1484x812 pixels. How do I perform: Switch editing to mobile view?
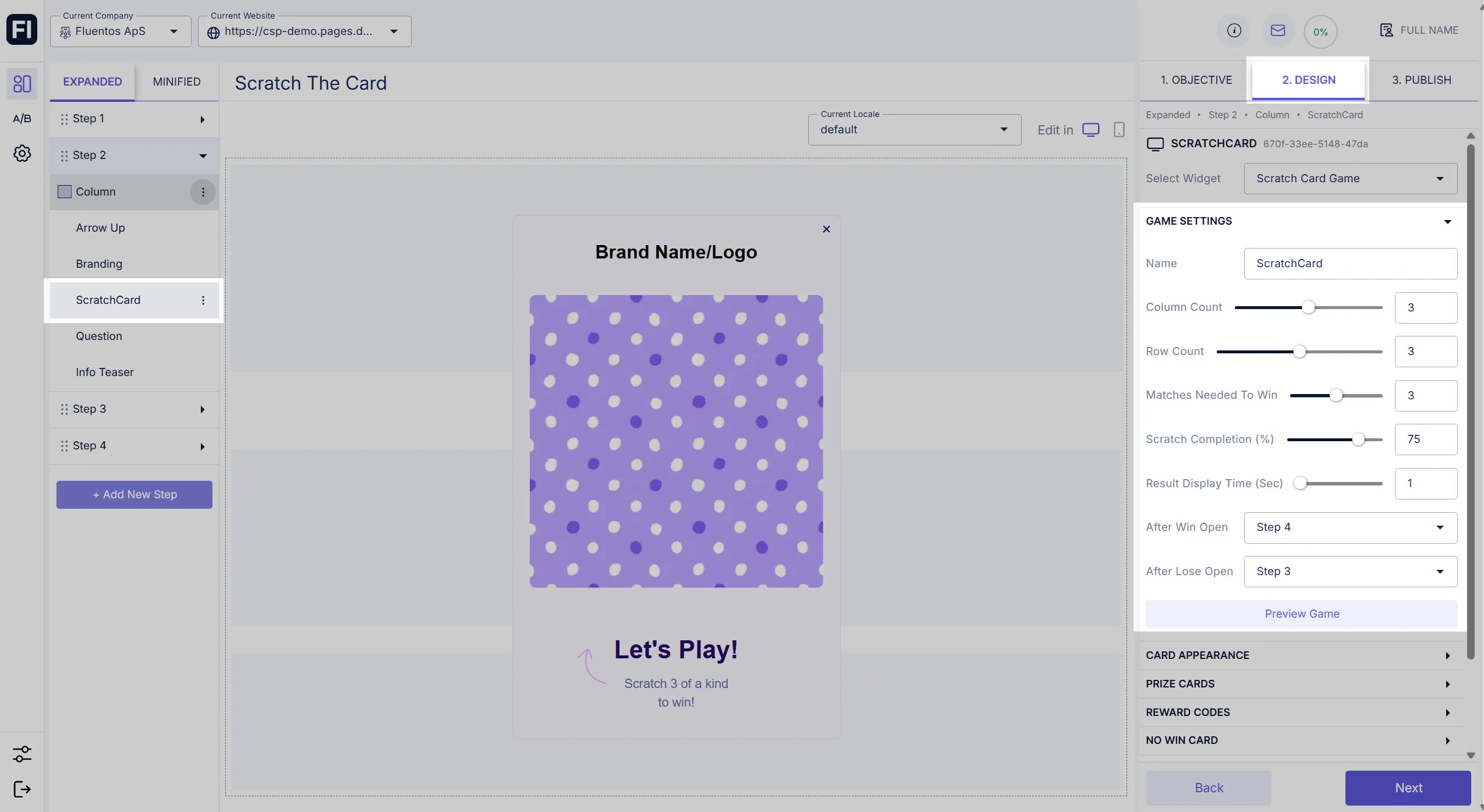(1119, 130)
